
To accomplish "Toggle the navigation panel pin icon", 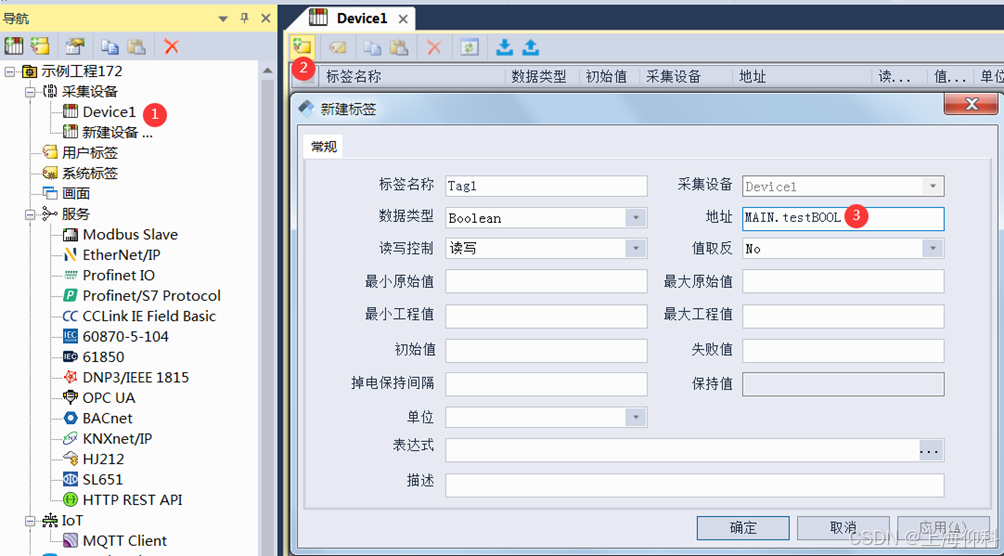I will coord(244,18).
